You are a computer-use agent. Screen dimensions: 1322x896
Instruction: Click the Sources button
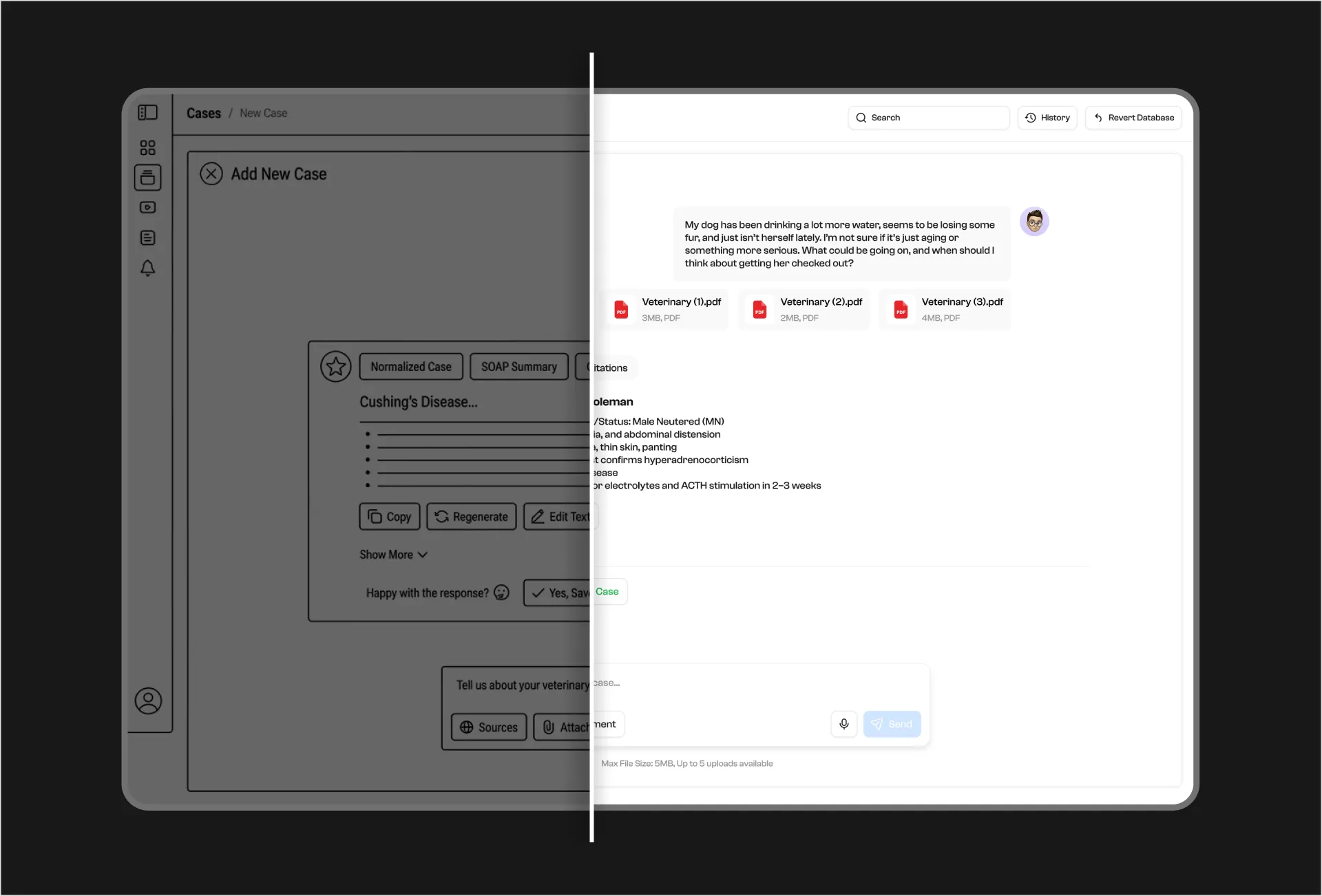[489, 727]
